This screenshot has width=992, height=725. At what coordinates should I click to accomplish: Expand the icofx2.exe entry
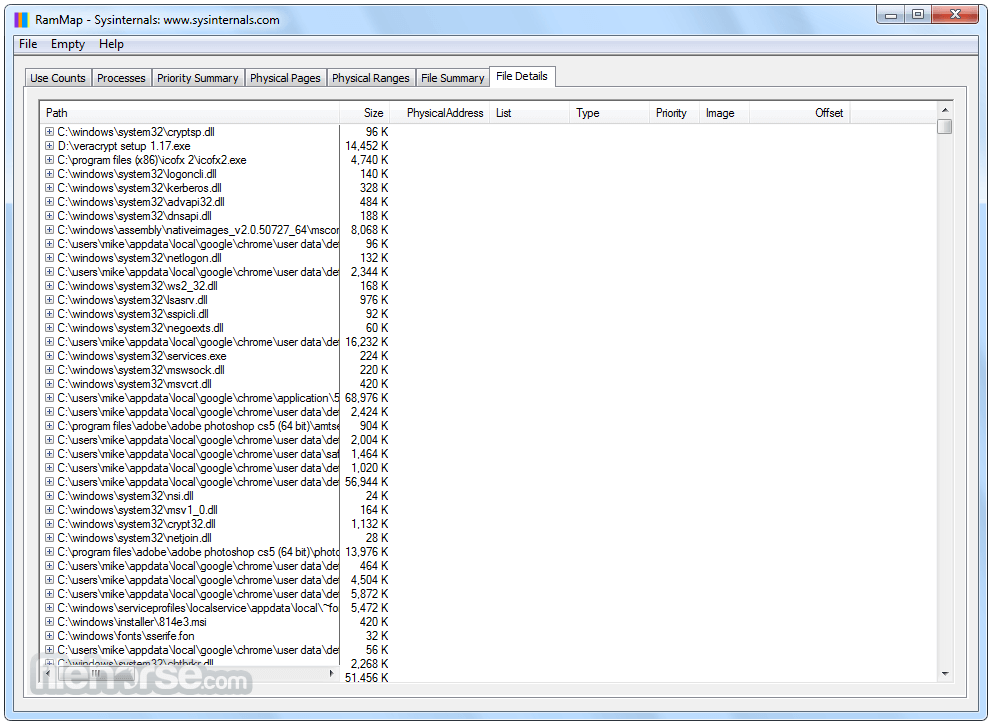click(x=49, y=159)
